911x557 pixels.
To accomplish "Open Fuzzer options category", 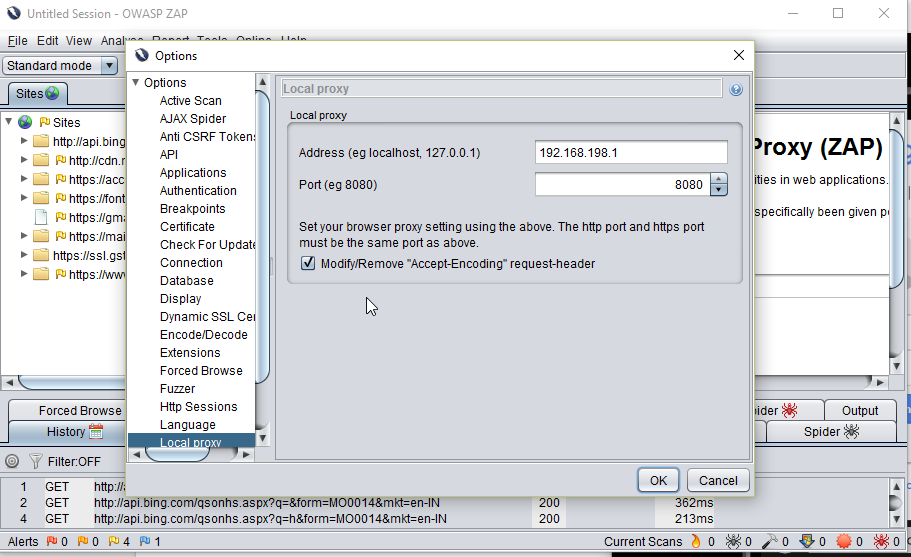I will 177,389.
